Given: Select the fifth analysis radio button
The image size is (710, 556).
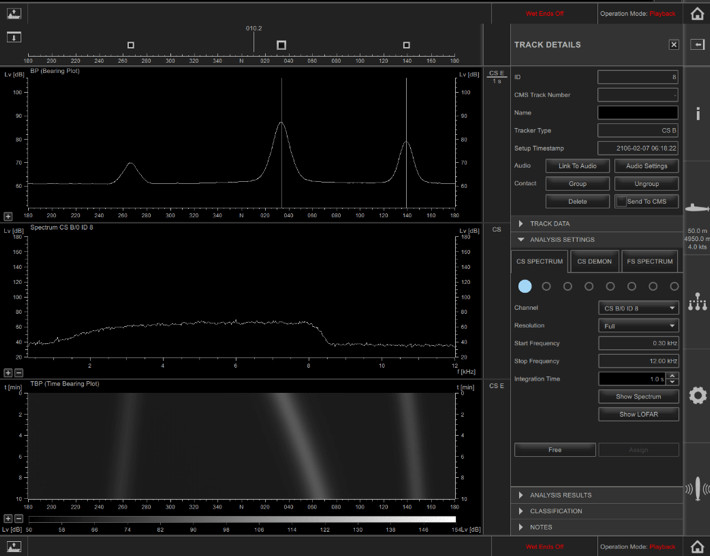Looking at the screenshot, I should (610, 286).
